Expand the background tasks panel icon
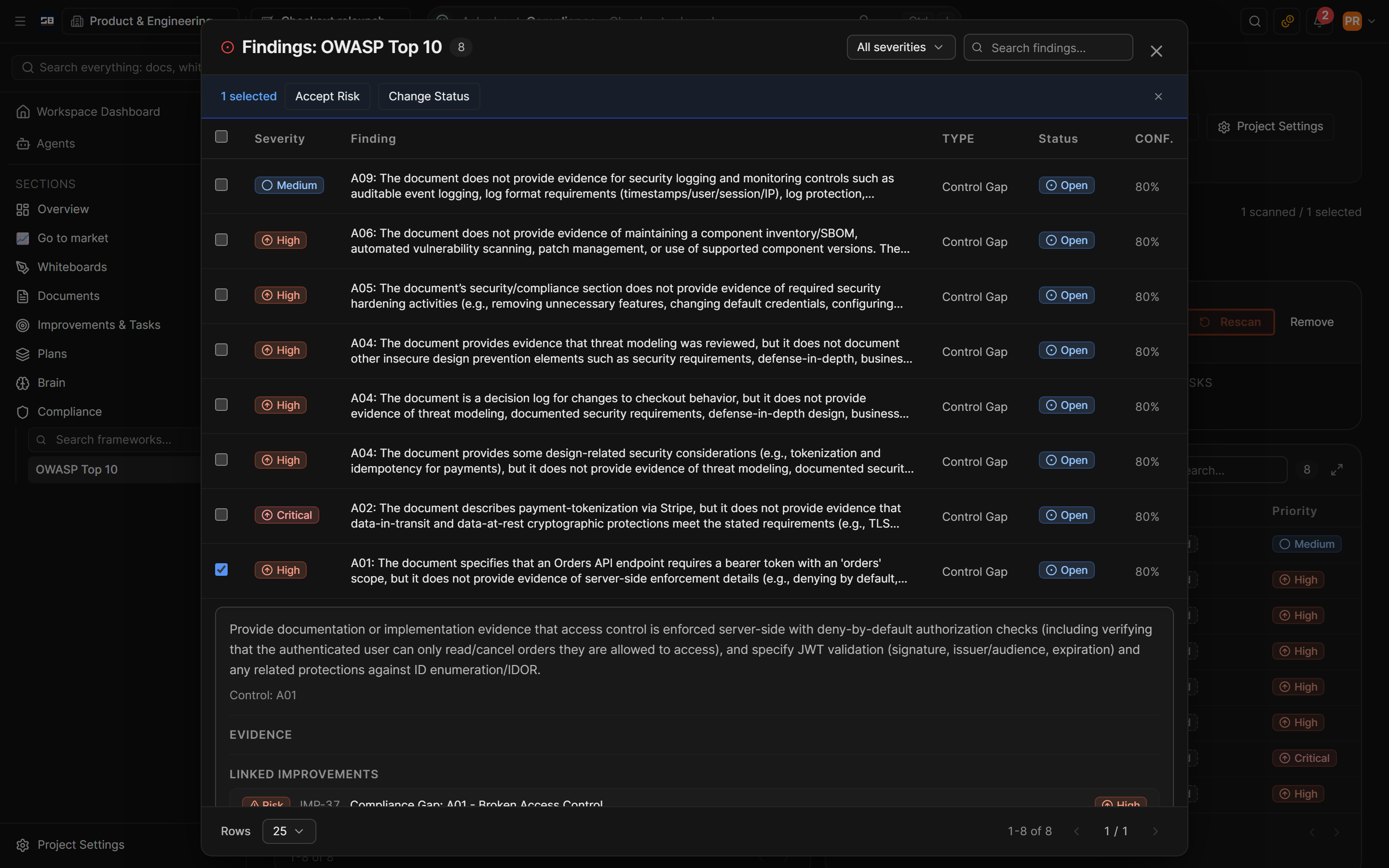The image size is (1389, 868). [x=1337, y=470]
